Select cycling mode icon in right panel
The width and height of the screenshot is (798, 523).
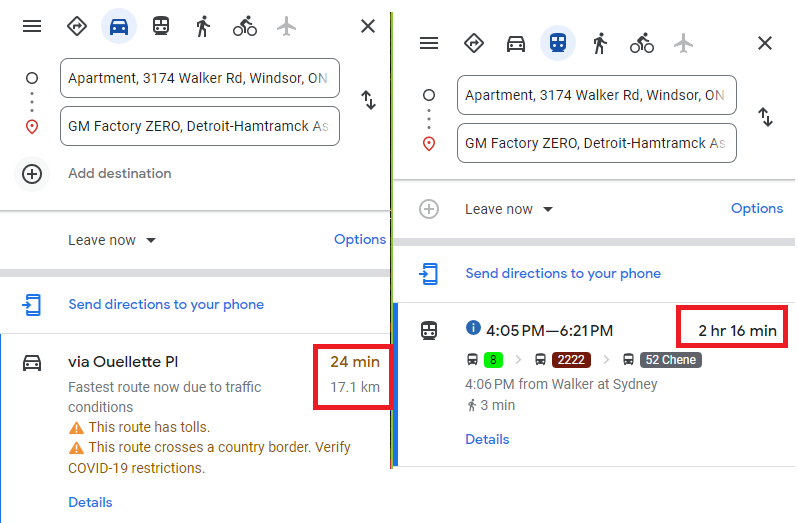(642, 43)
